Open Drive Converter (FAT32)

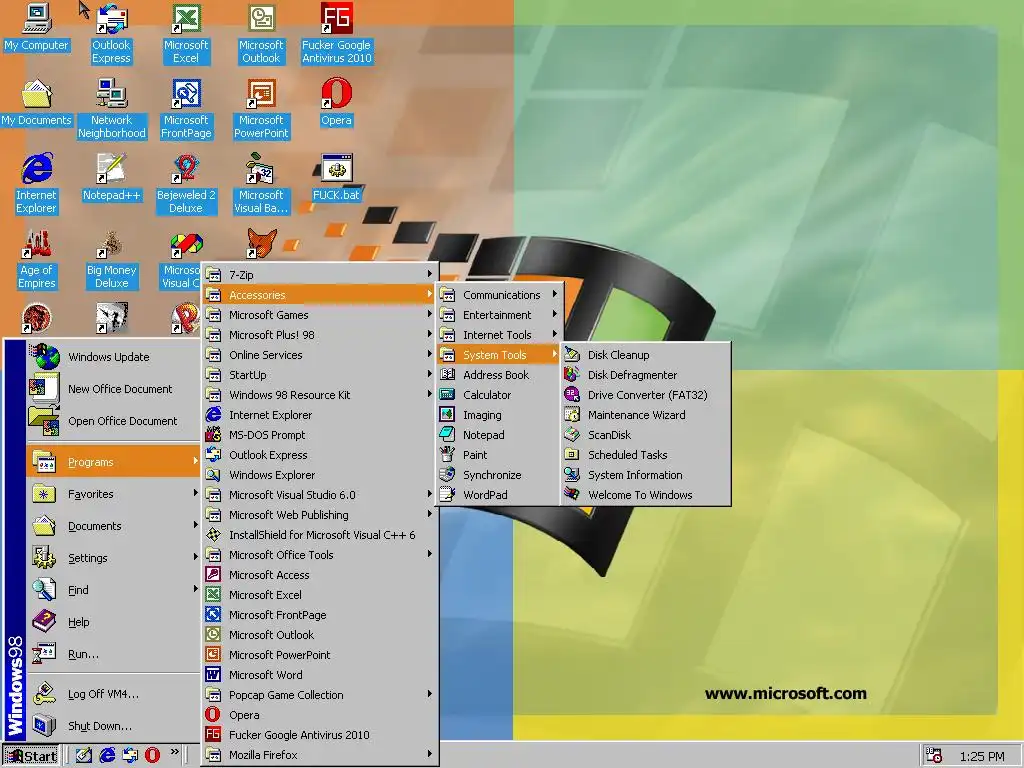point(645,394)
